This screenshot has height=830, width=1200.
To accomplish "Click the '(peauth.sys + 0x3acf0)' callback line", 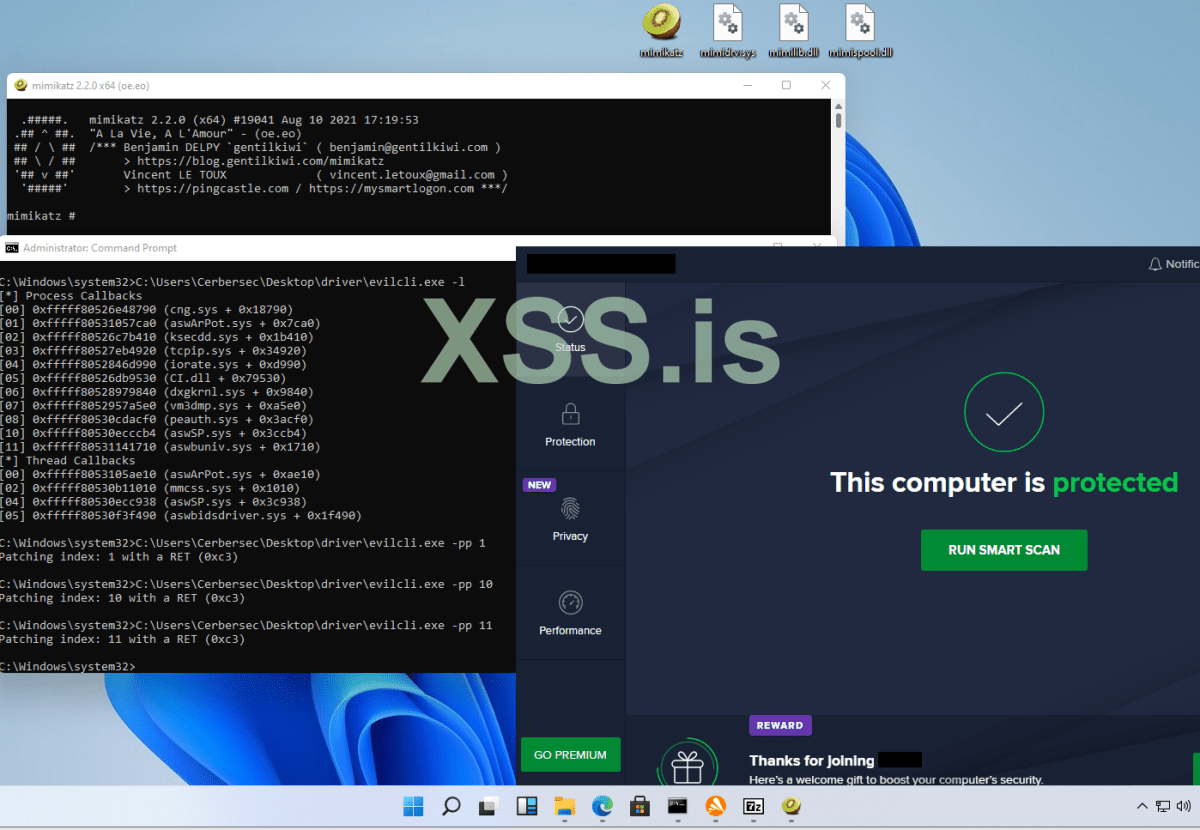I will point(157,420).
